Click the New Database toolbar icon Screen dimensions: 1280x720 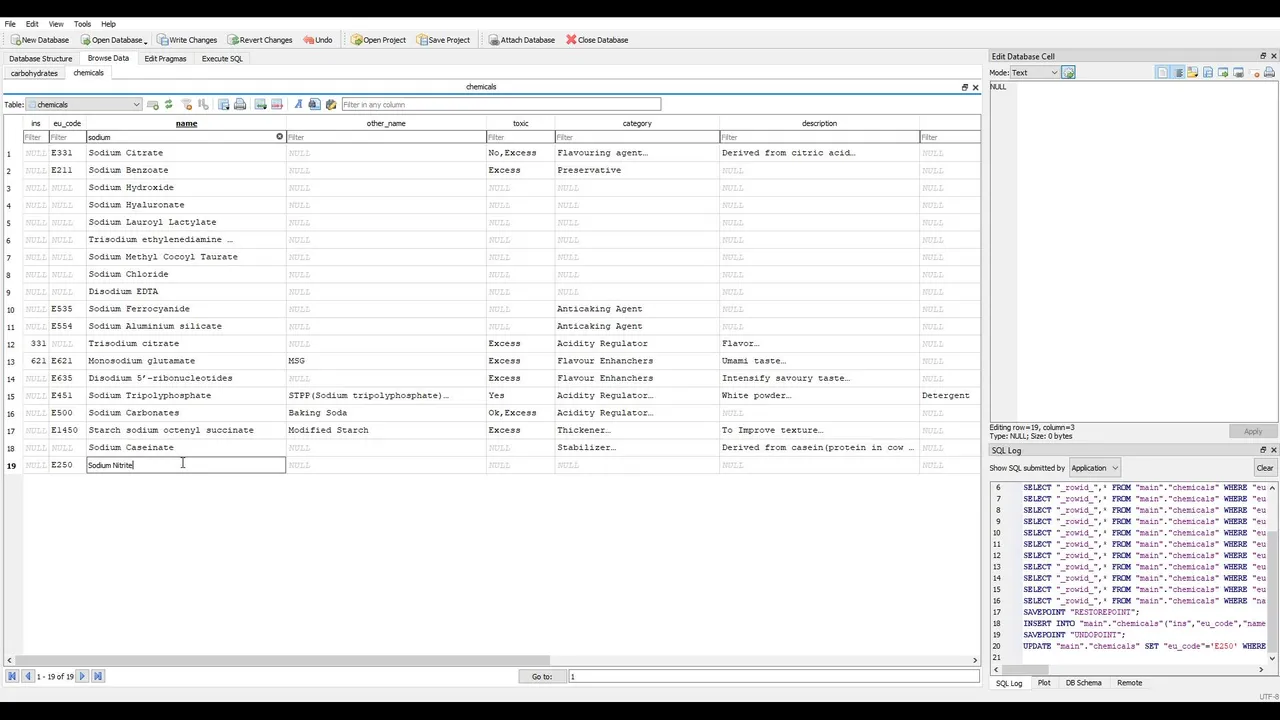click(x=16, y=40)
